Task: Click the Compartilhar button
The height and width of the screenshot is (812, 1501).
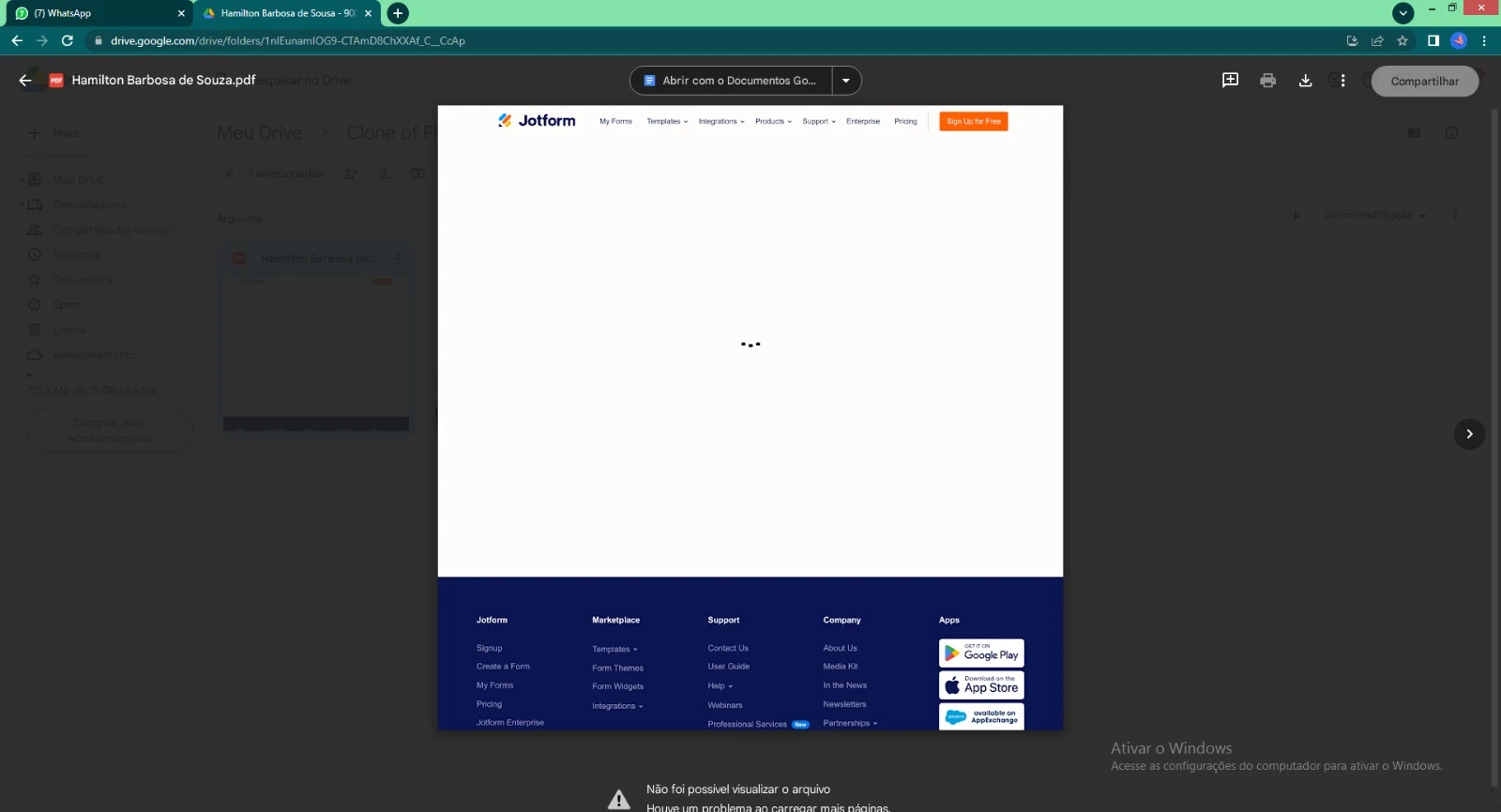Action: point(1424,82)
